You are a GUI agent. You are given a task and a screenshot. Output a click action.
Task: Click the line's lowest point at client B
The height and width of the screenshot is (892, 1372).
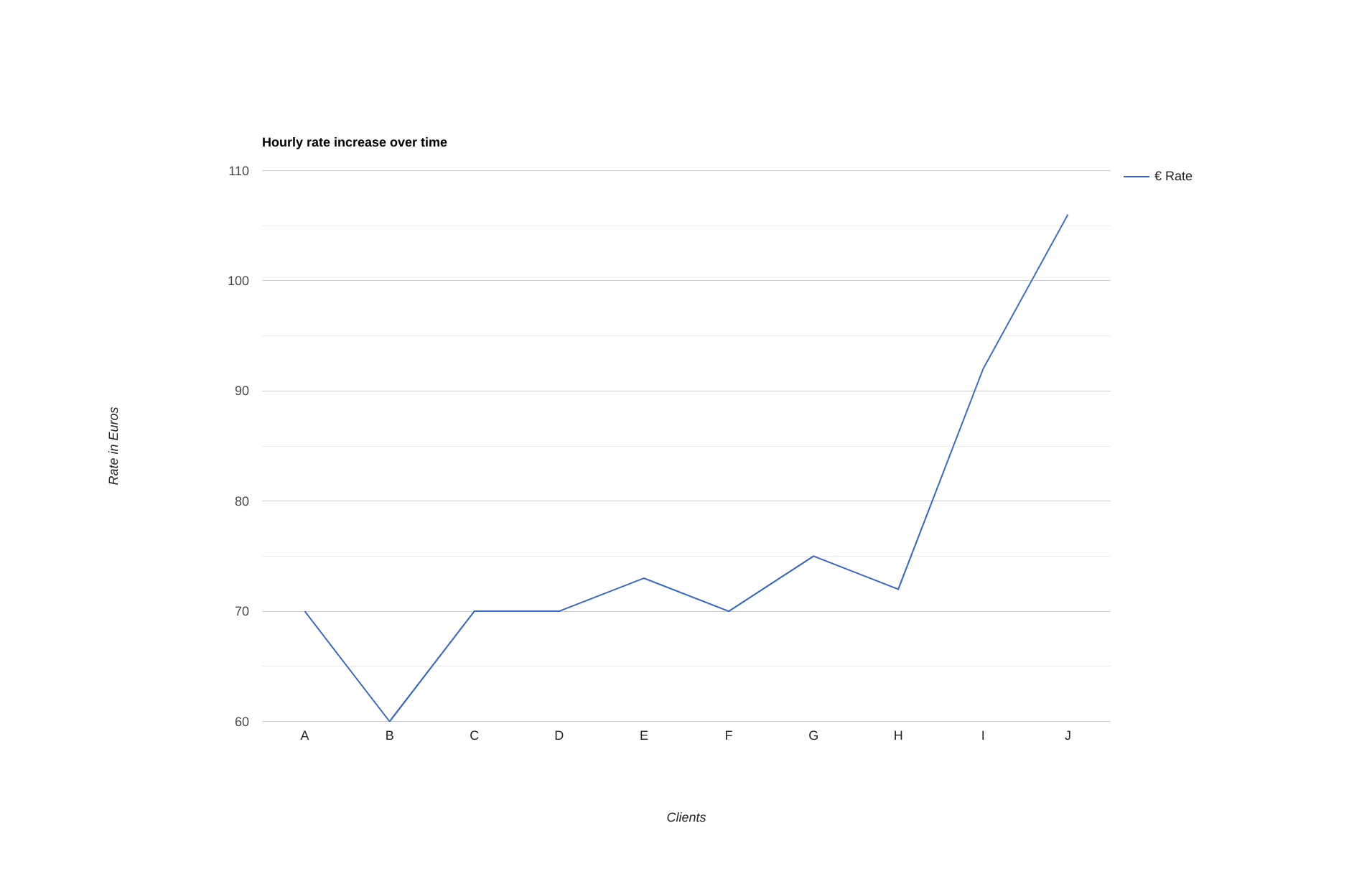click(389, 720)
